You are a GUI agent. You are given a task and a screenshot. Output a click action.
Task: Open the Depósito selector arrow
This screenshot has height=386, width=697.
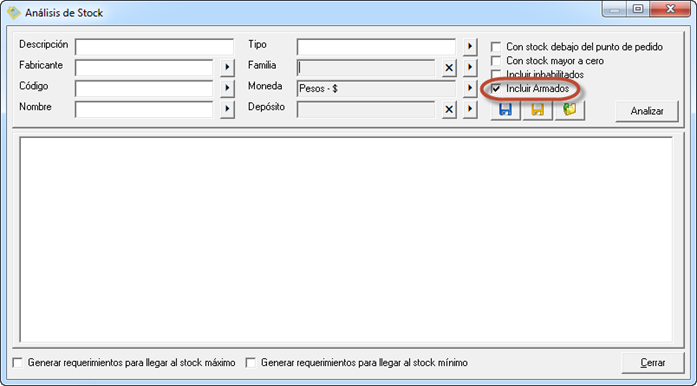pos(470,109)
